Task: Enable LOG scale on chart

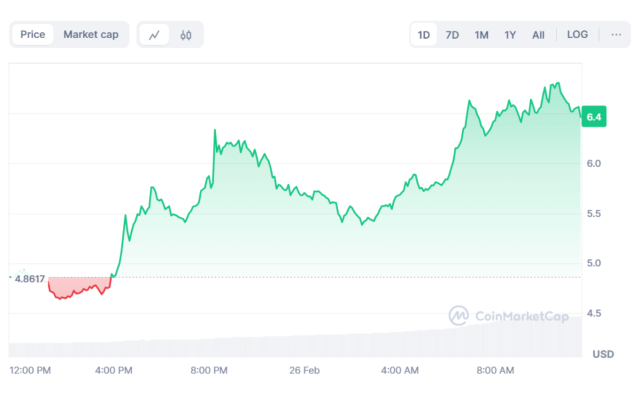Action: 577,35
